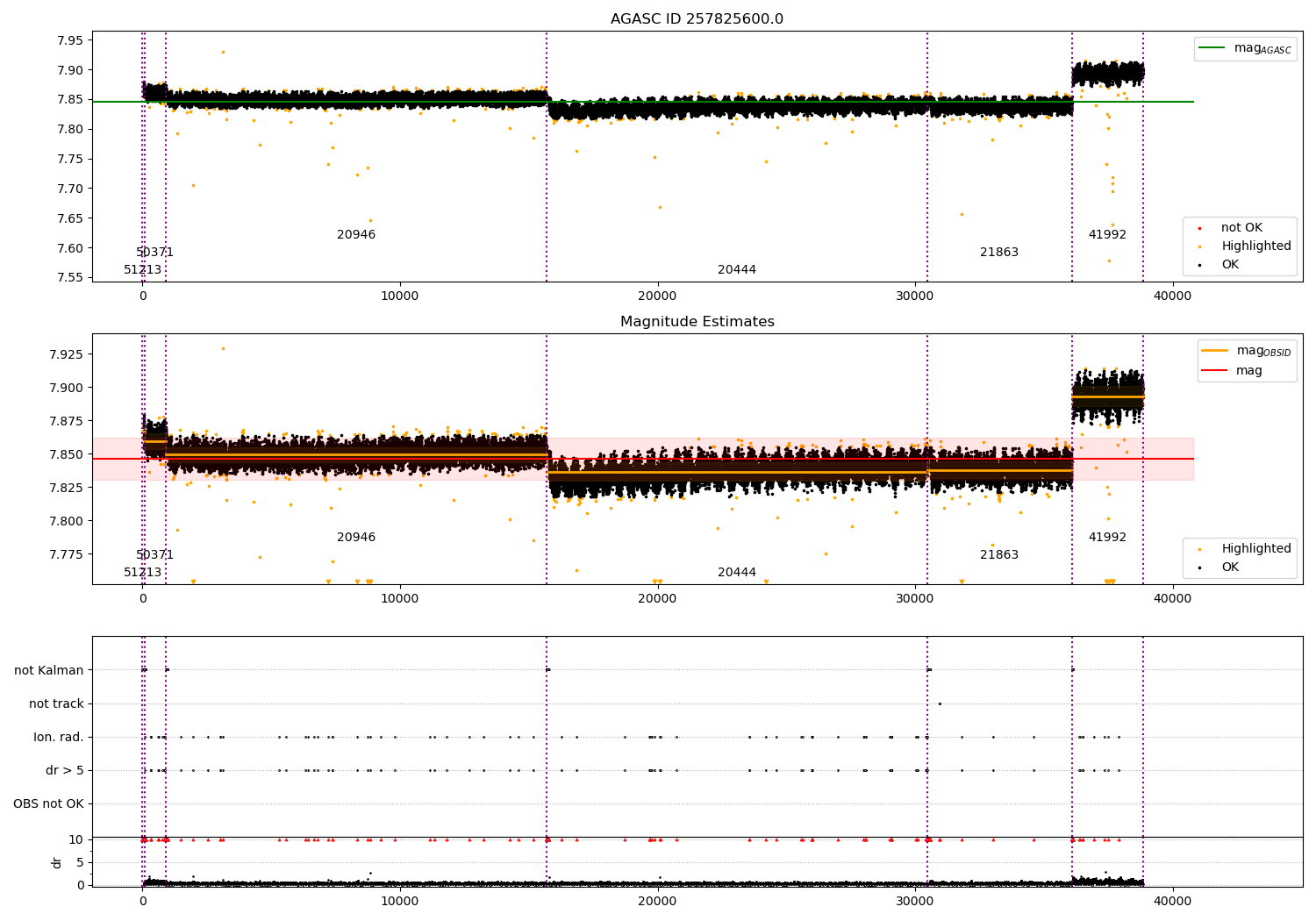Viewport: 1316px width, 921px height.
Task: Select obsid label 51213 in the top plot
Action: [x=143, y=270]
